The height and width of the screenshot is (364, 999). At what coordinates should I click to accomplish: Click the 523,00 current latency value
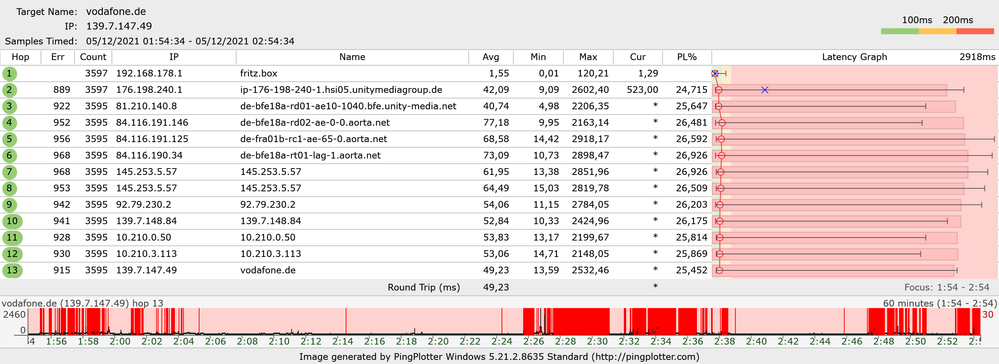coord(643,90)
